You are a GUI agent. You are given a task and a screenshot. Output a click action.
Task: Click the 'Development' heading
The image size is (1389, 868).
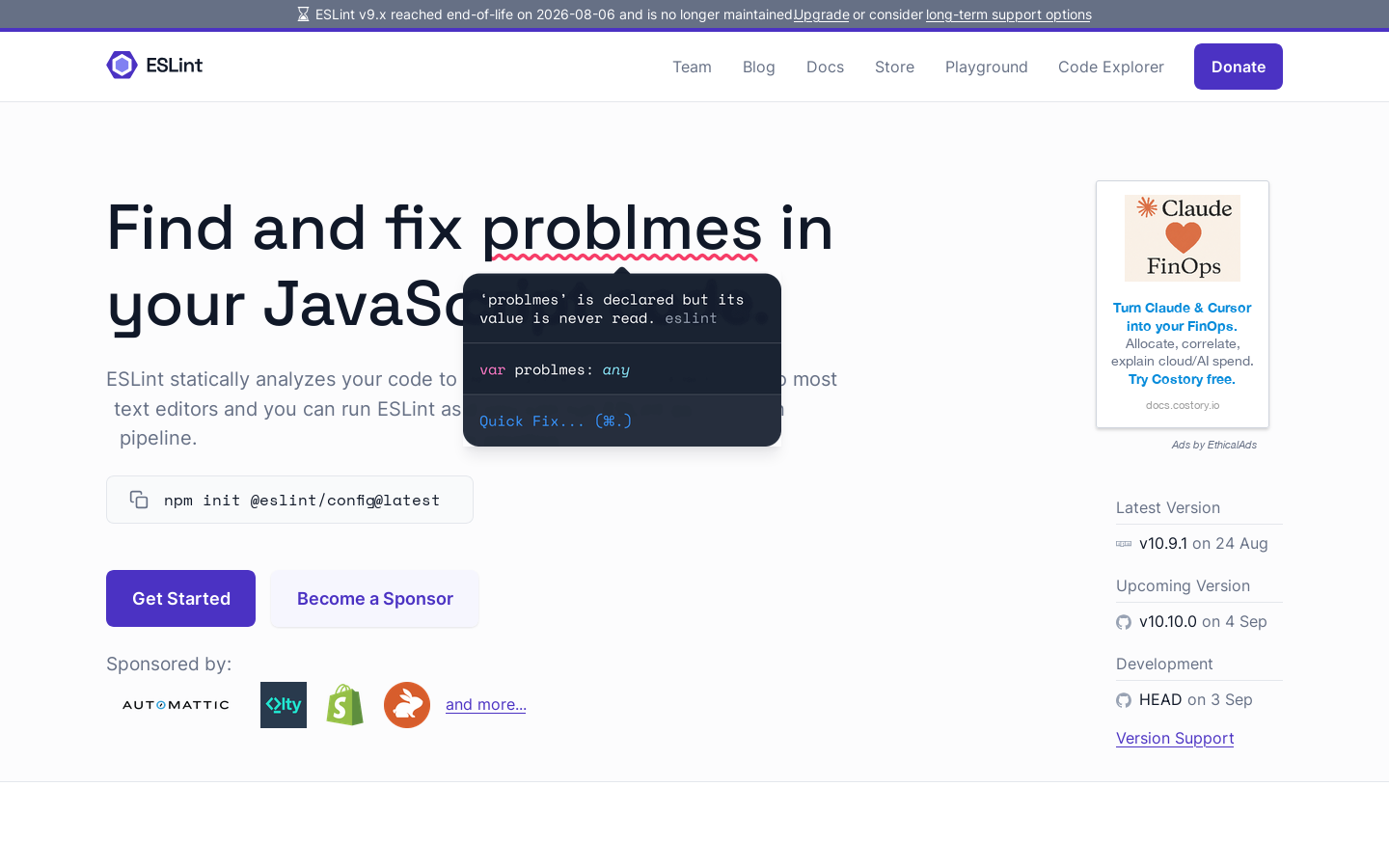pyautogui.click(x=1164, y=664)
